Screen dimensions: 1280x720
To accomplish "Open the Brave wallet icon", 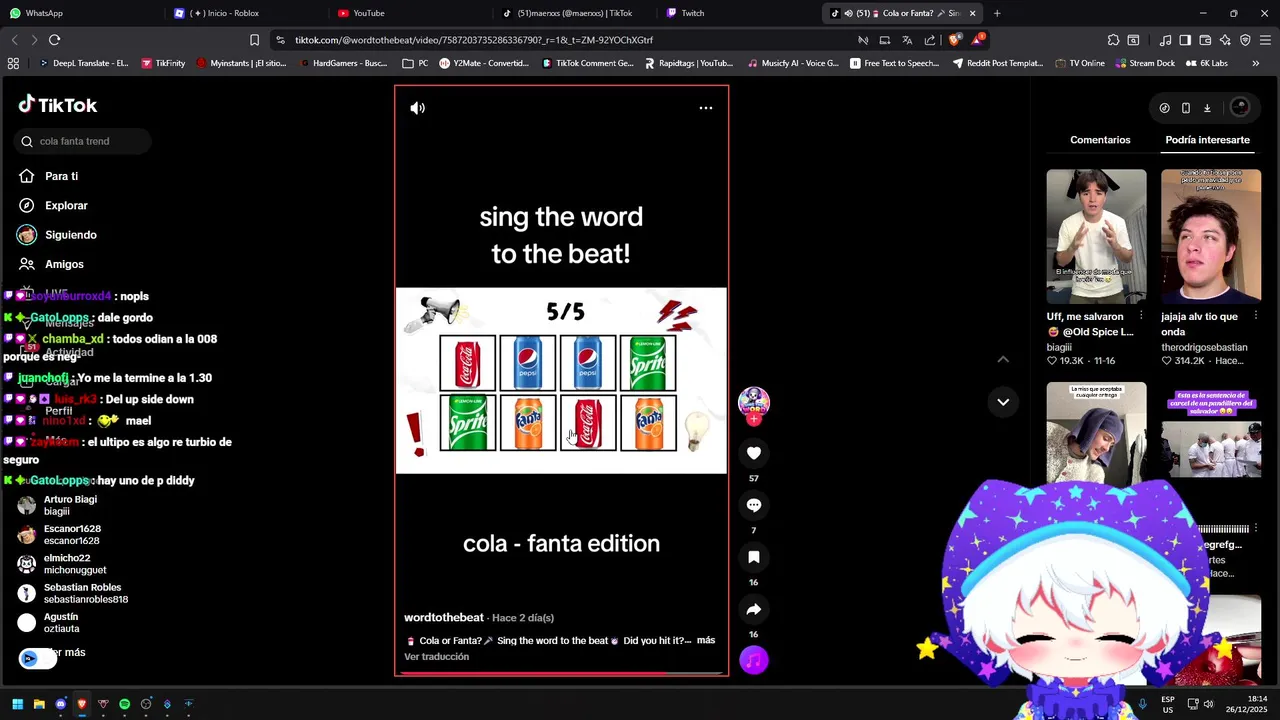I will tap(1205, 40).
